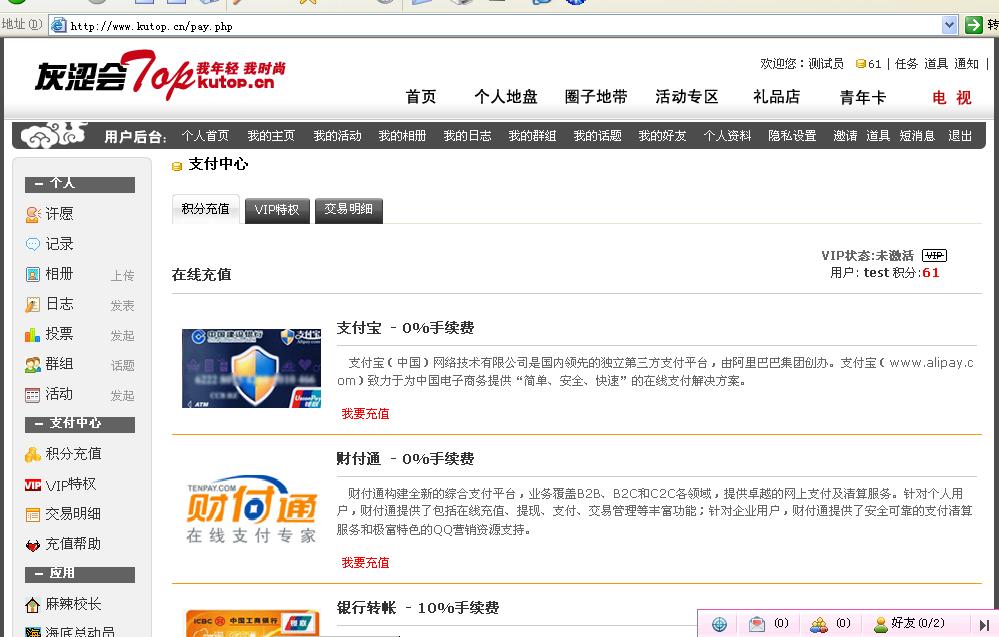Click the 麻辣校长 house icon
This screenshot has width=999, height=637.
tap(32, 605)
